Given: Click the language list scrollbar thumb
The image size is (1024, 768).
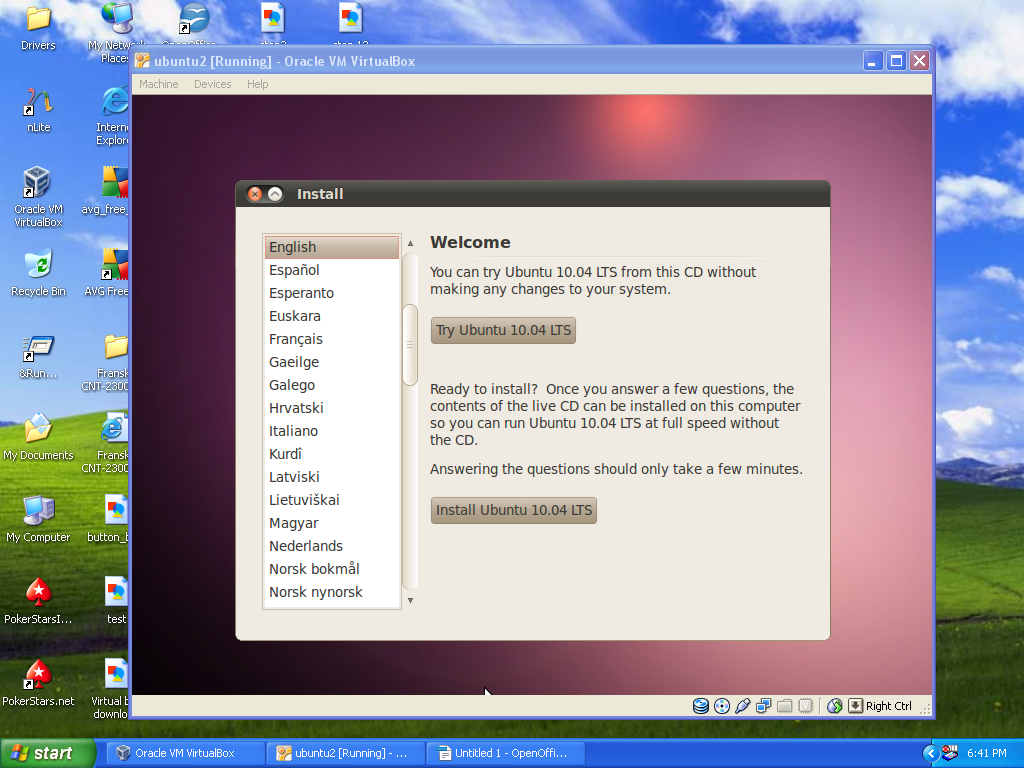Looking at the screenshot, I should click(x=410, y=345).
